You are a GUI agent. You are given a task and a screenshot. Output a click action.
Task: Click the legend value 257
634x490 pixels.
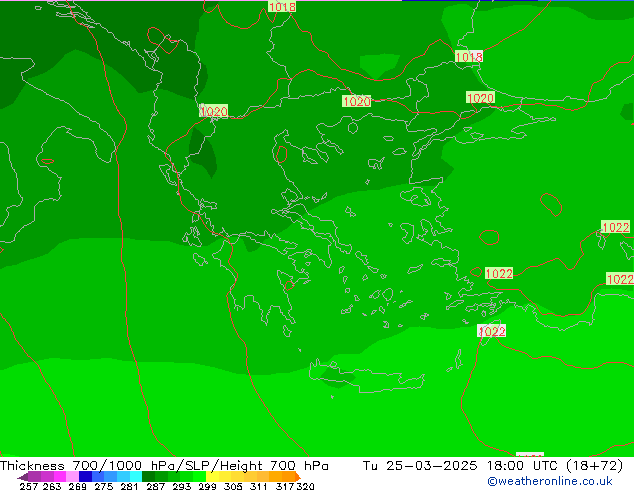coord(29,486)
